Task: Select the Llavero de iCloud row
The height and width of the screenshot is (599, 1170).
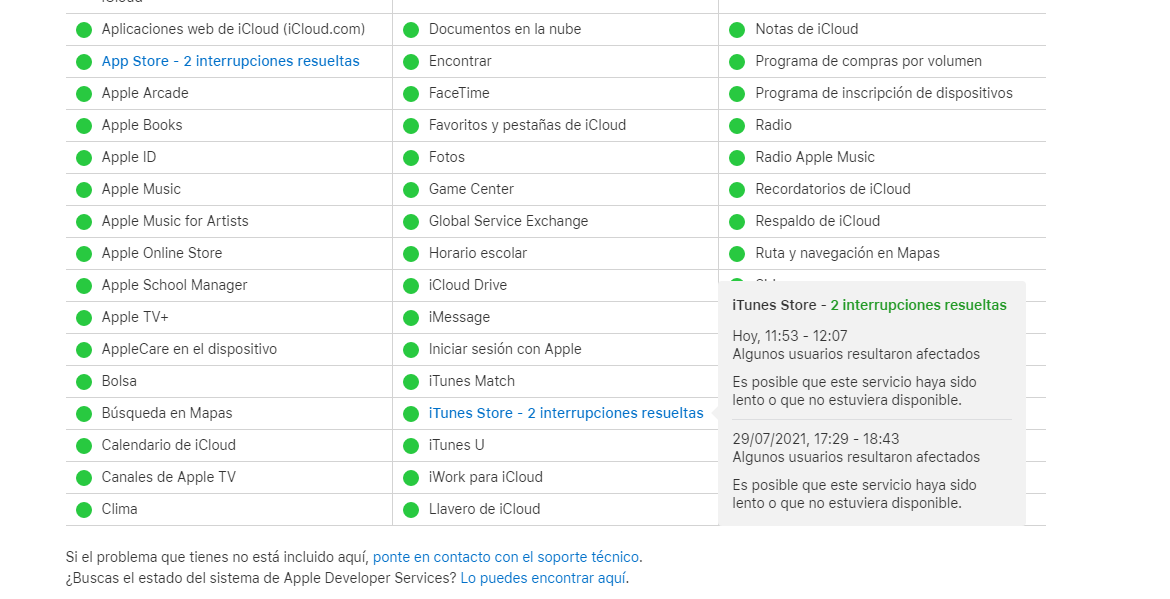Action: tap(484, 509)
